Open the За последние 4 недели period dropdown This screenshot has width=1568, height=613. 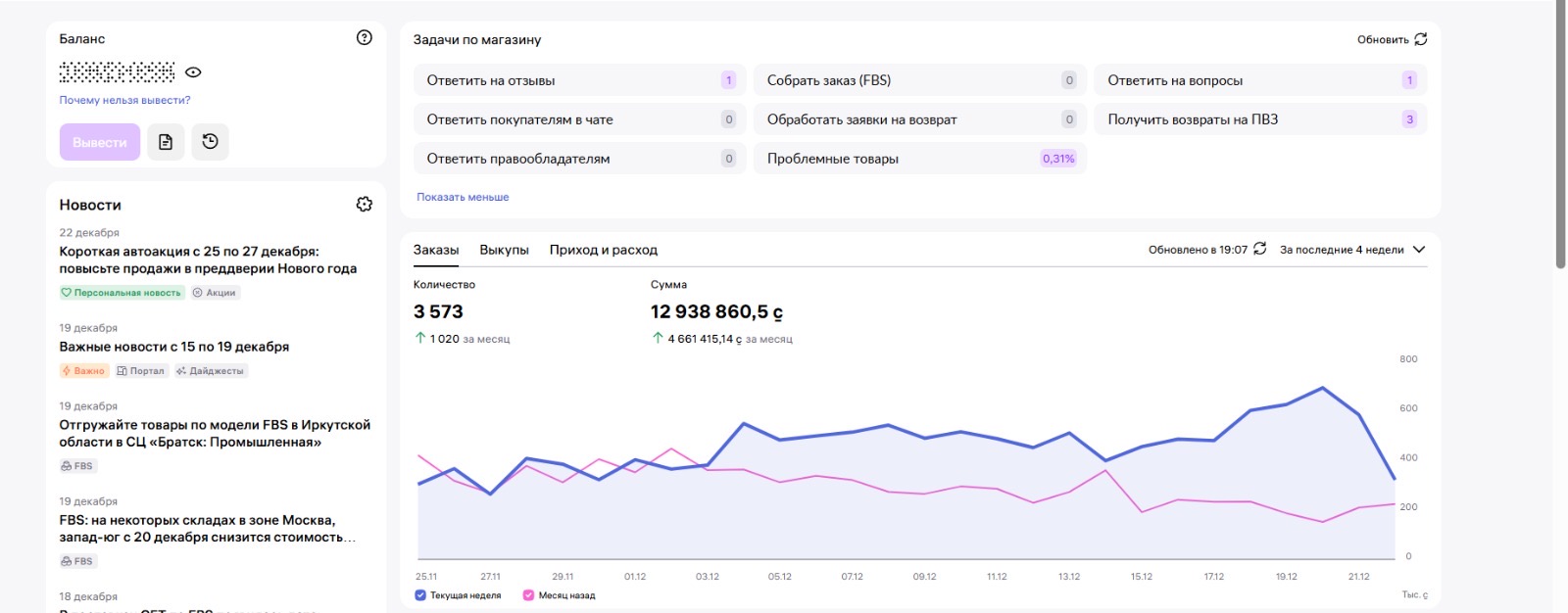(x=1352, y=250)
